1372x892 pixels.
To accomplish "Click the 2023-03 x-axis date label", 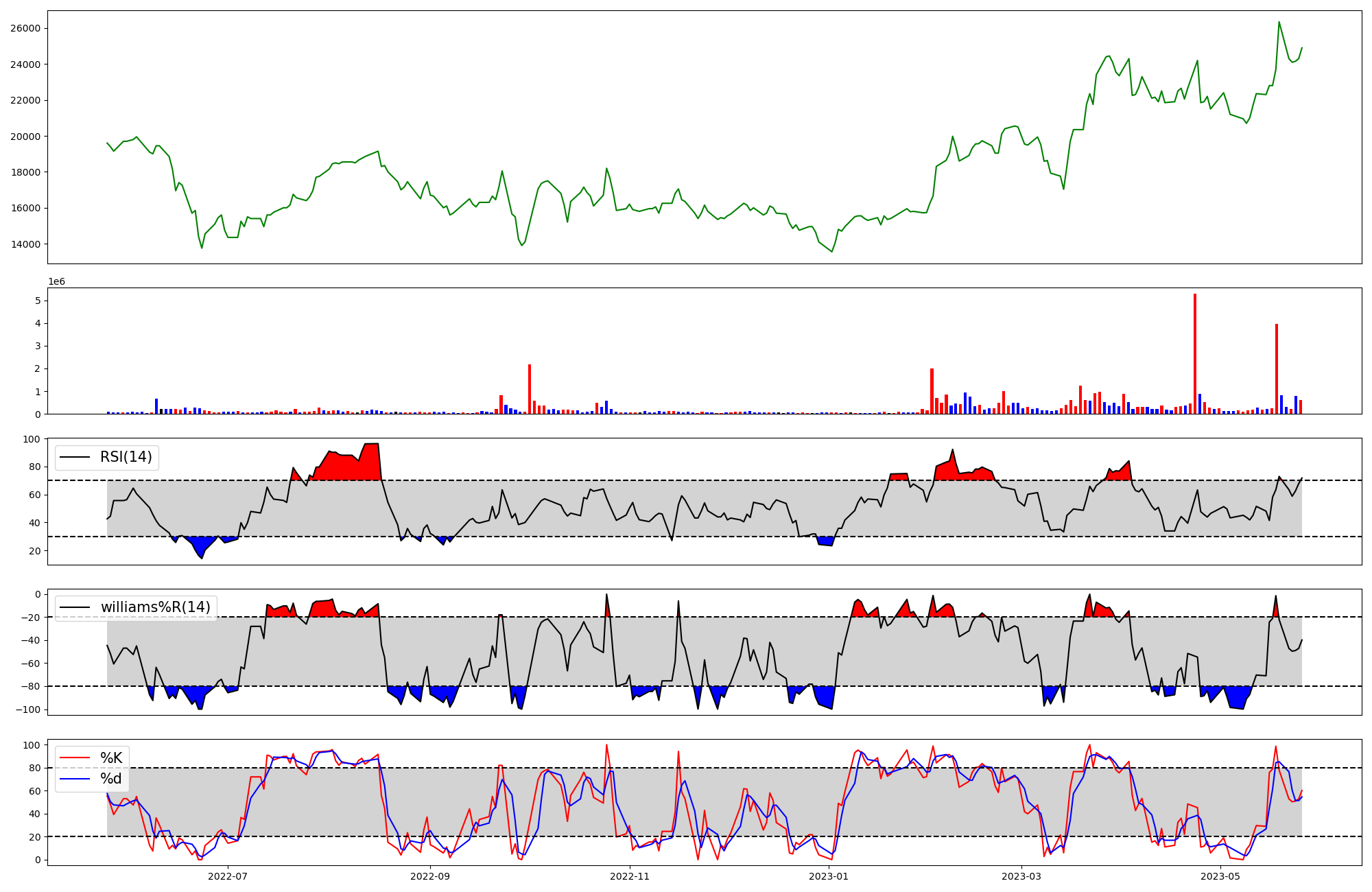I will click(1021, 876).
